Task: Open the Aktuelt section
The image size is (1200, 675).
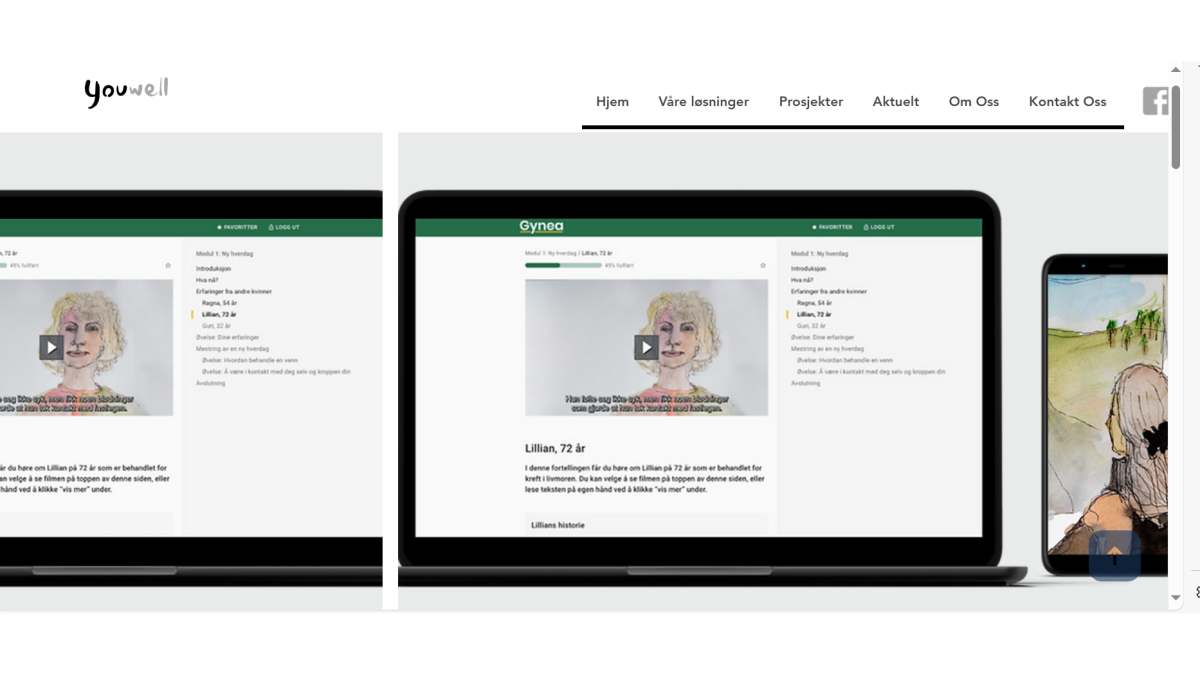Action: coord(895,101)
